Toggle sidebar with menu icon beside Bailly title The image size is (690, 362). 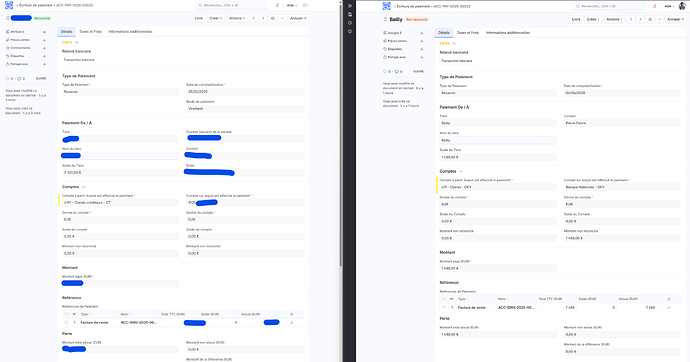click(x=385, y=19)
